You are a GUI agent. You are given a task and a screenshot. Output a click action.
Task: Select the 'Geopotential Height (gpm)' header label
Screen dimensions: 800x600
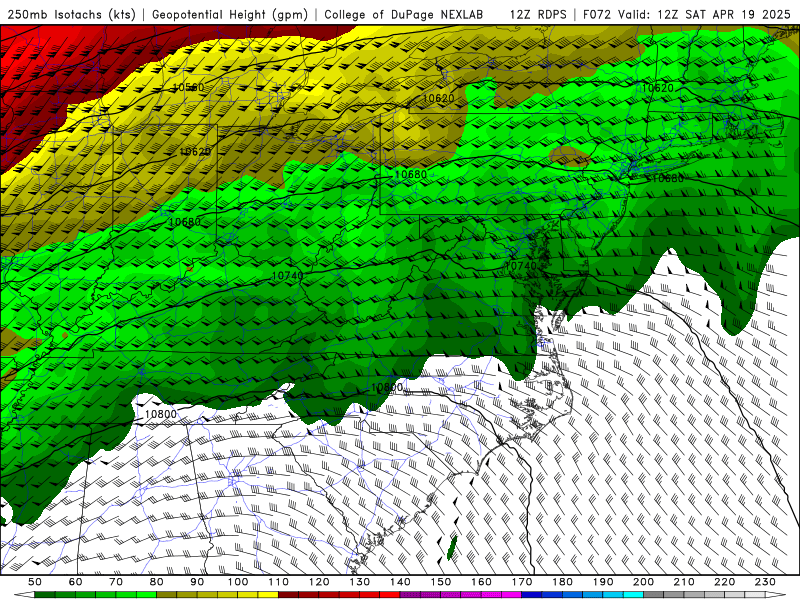coord(230,14)
